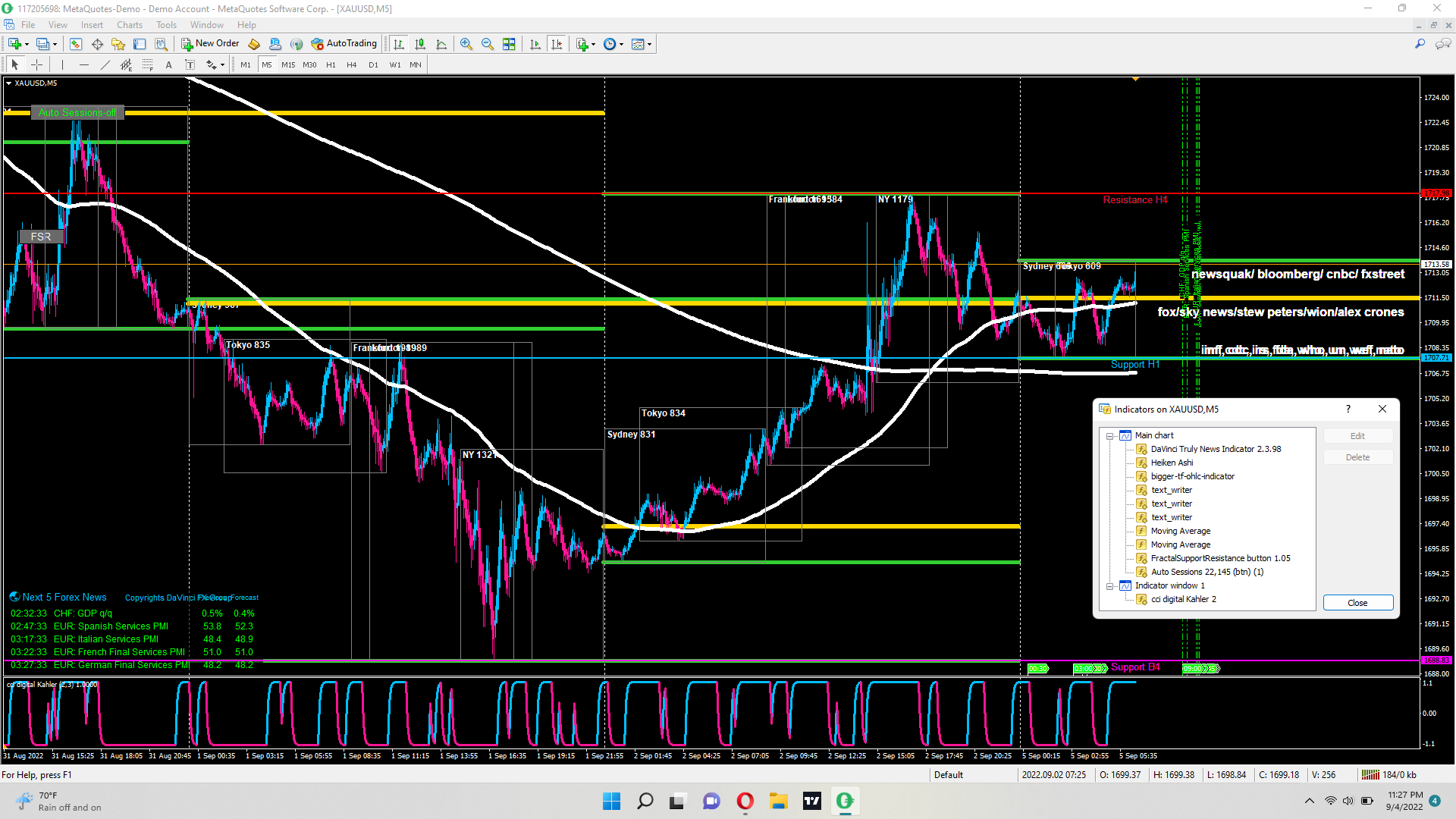Switch timeframe to H4
Viewport: 1456px width, 819px height.
[351, 64]
